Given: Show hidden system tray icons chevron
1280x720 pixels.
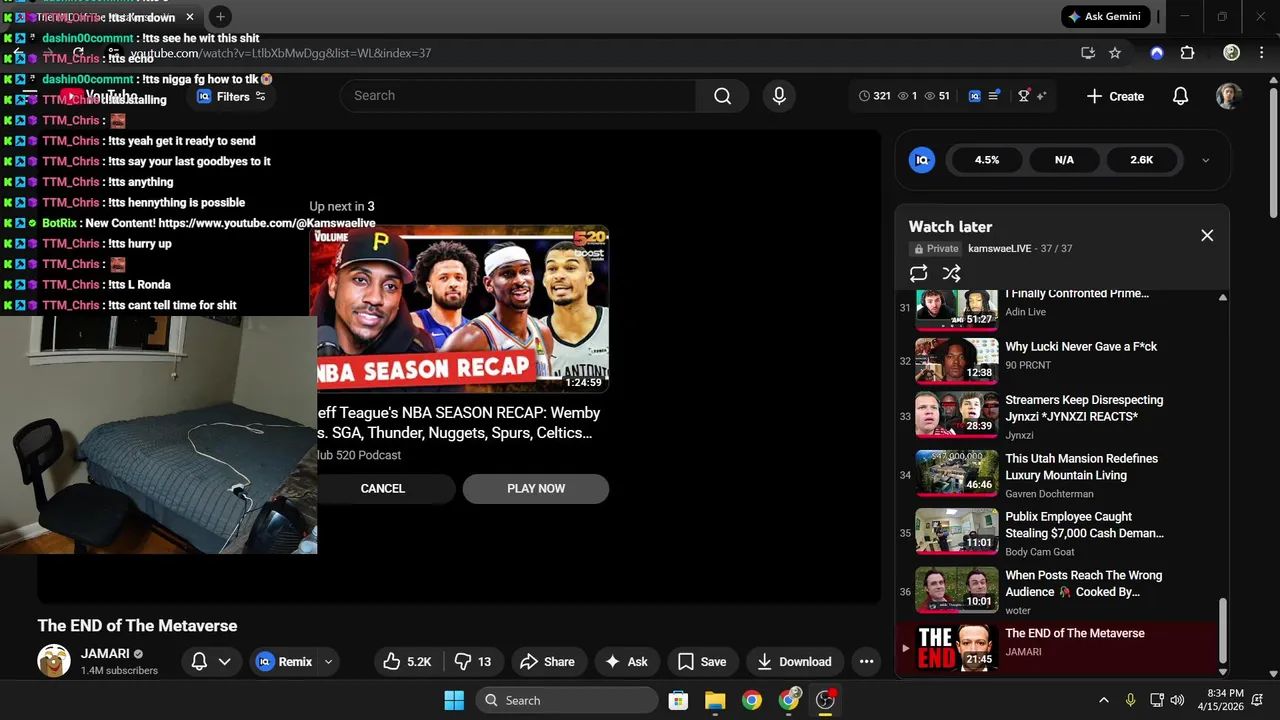Looking at the screenshot, I should [1104, 700].
